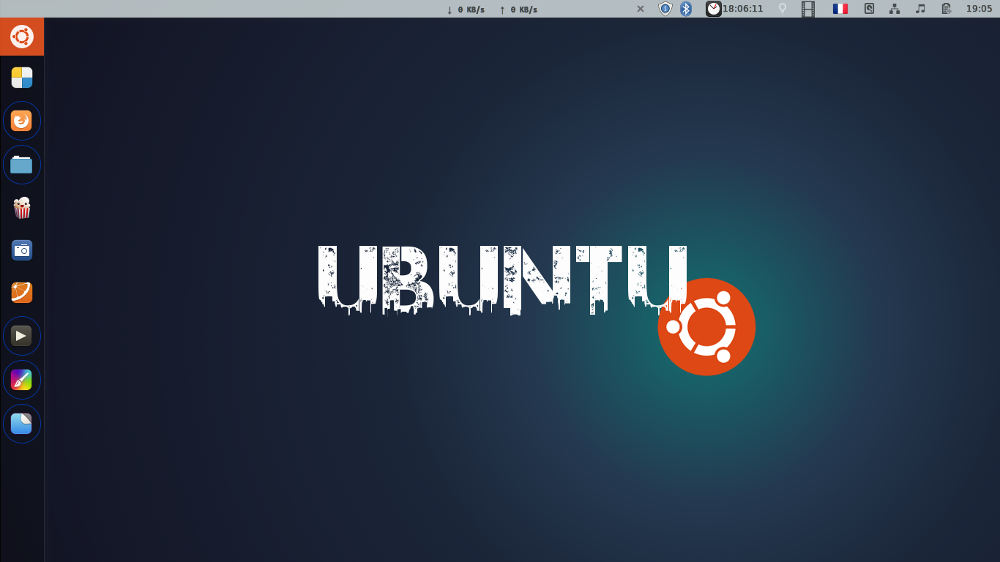Open the blue folder file manager
The width and height of the screenshot is (1000, 562).
22,165
